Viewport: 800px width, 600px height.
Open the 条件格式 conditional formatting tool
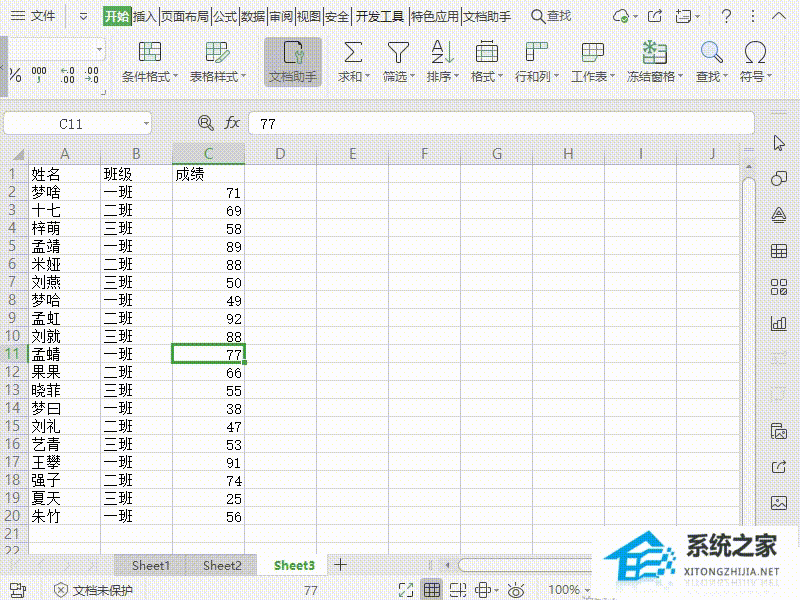coord(149,62)
